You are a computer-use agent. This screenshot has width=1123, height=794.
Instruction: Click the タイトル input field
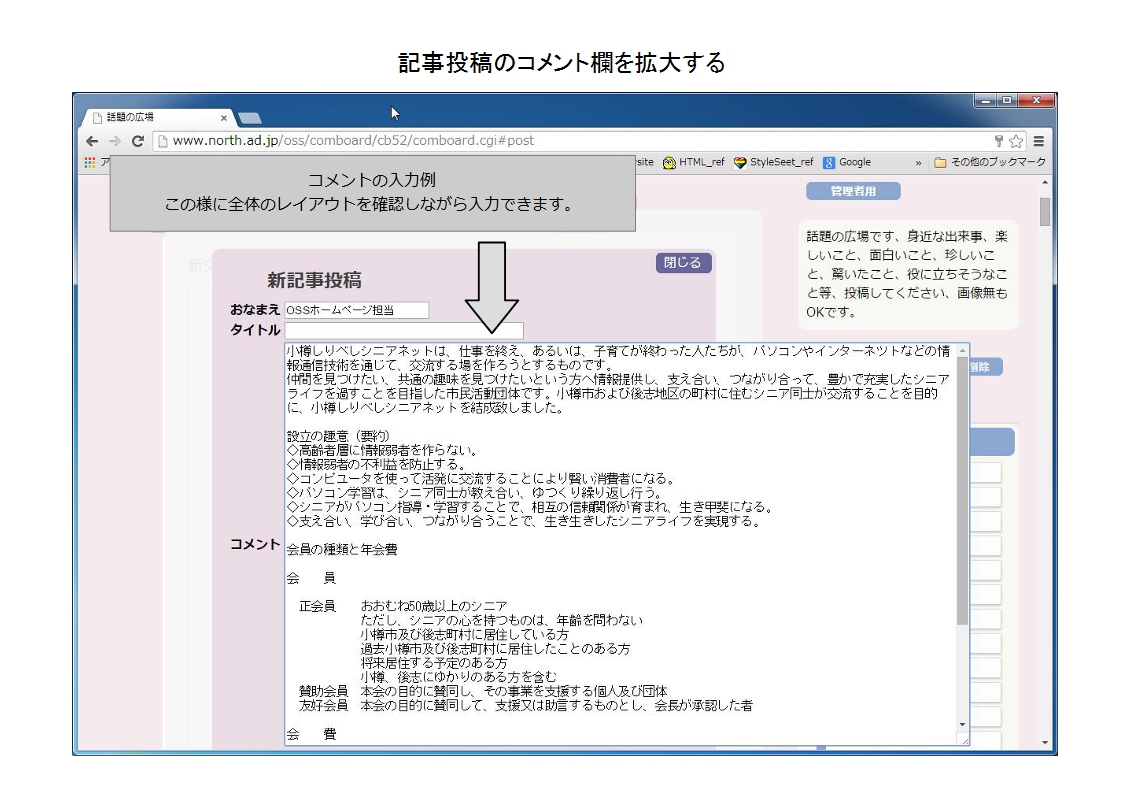click(404, 330)
